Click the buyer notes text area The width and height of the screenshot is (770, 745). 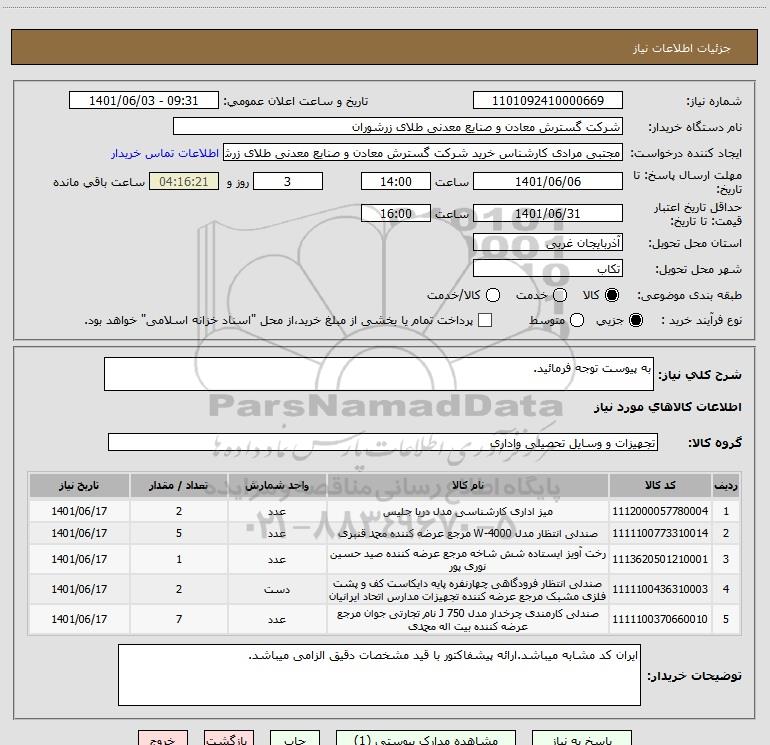[379, 675]
